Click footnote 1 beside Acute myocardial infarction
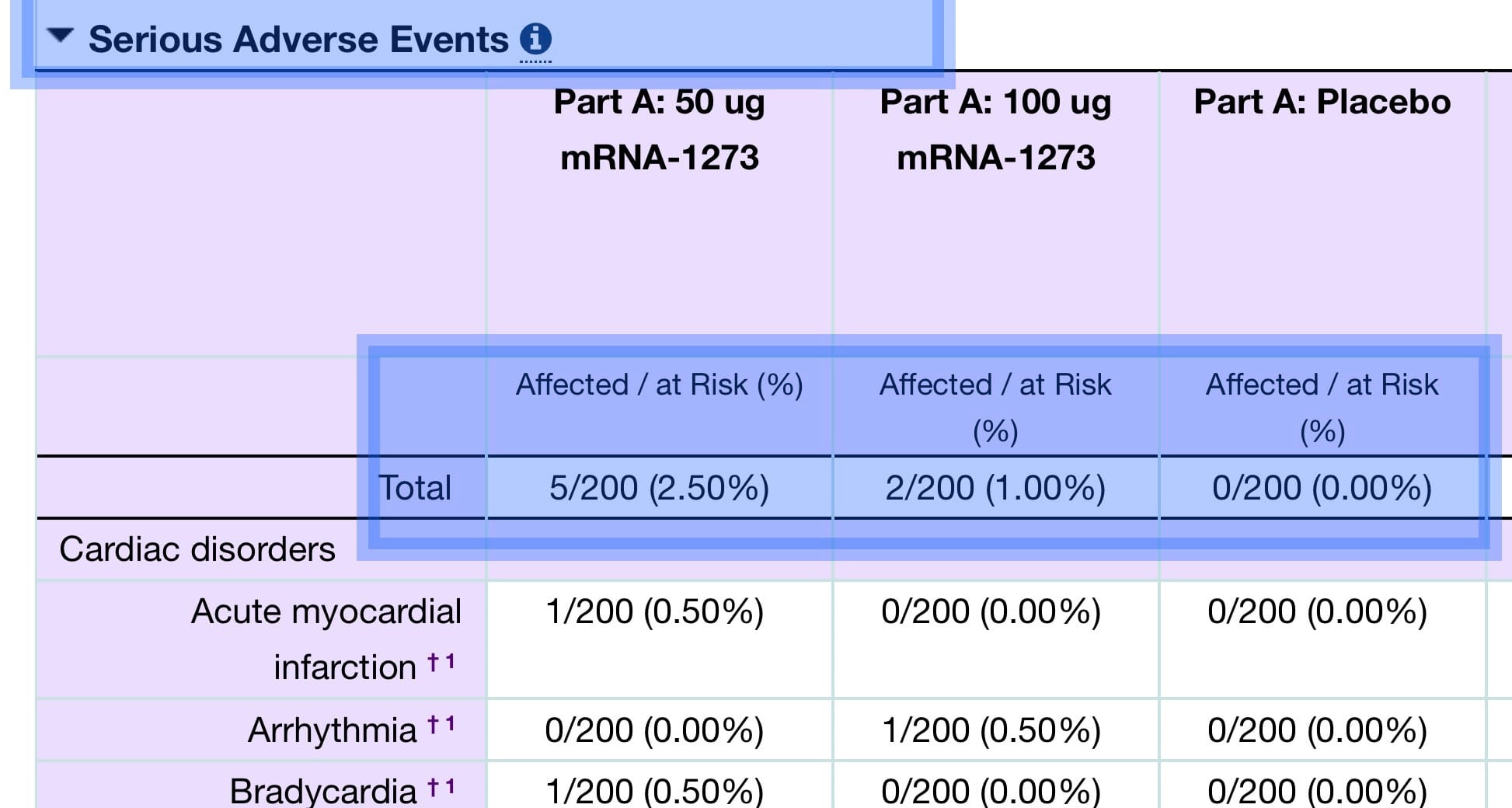 450,662
